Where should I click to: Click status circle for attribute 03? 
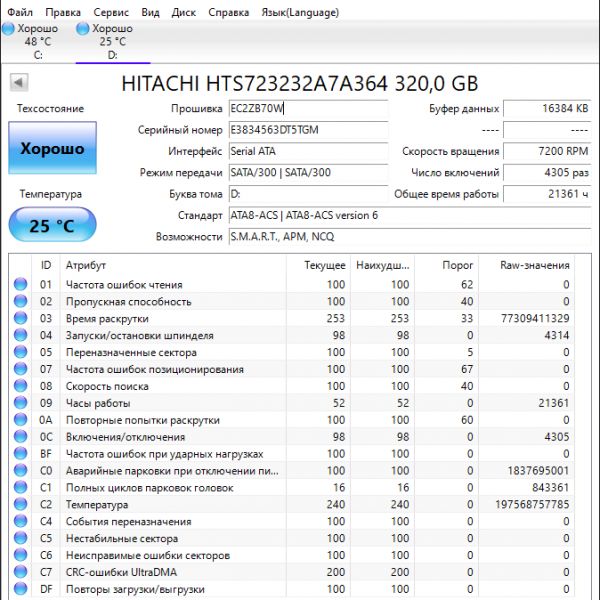(x=20, y=318)
